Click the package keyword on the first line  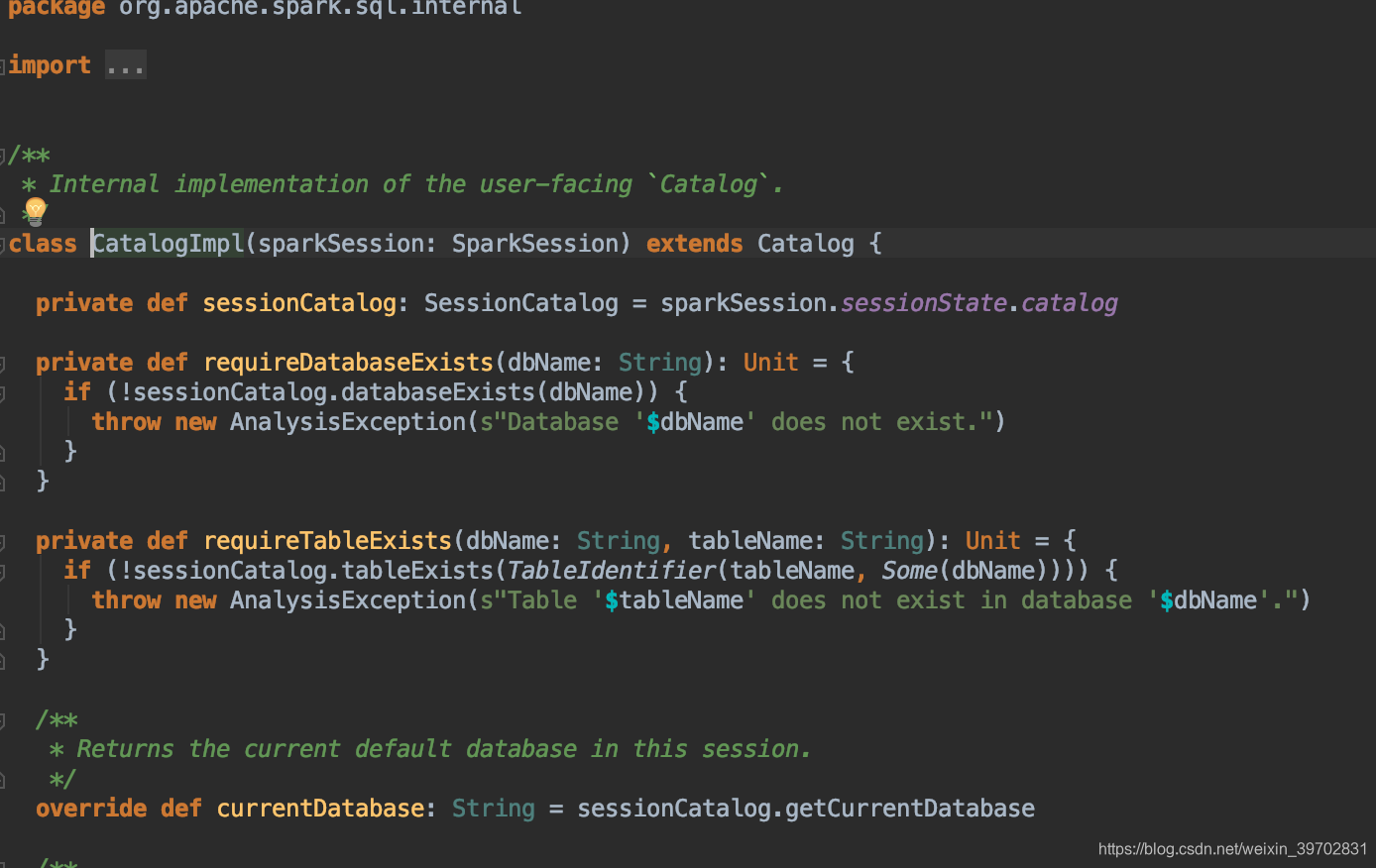point(56,8)
